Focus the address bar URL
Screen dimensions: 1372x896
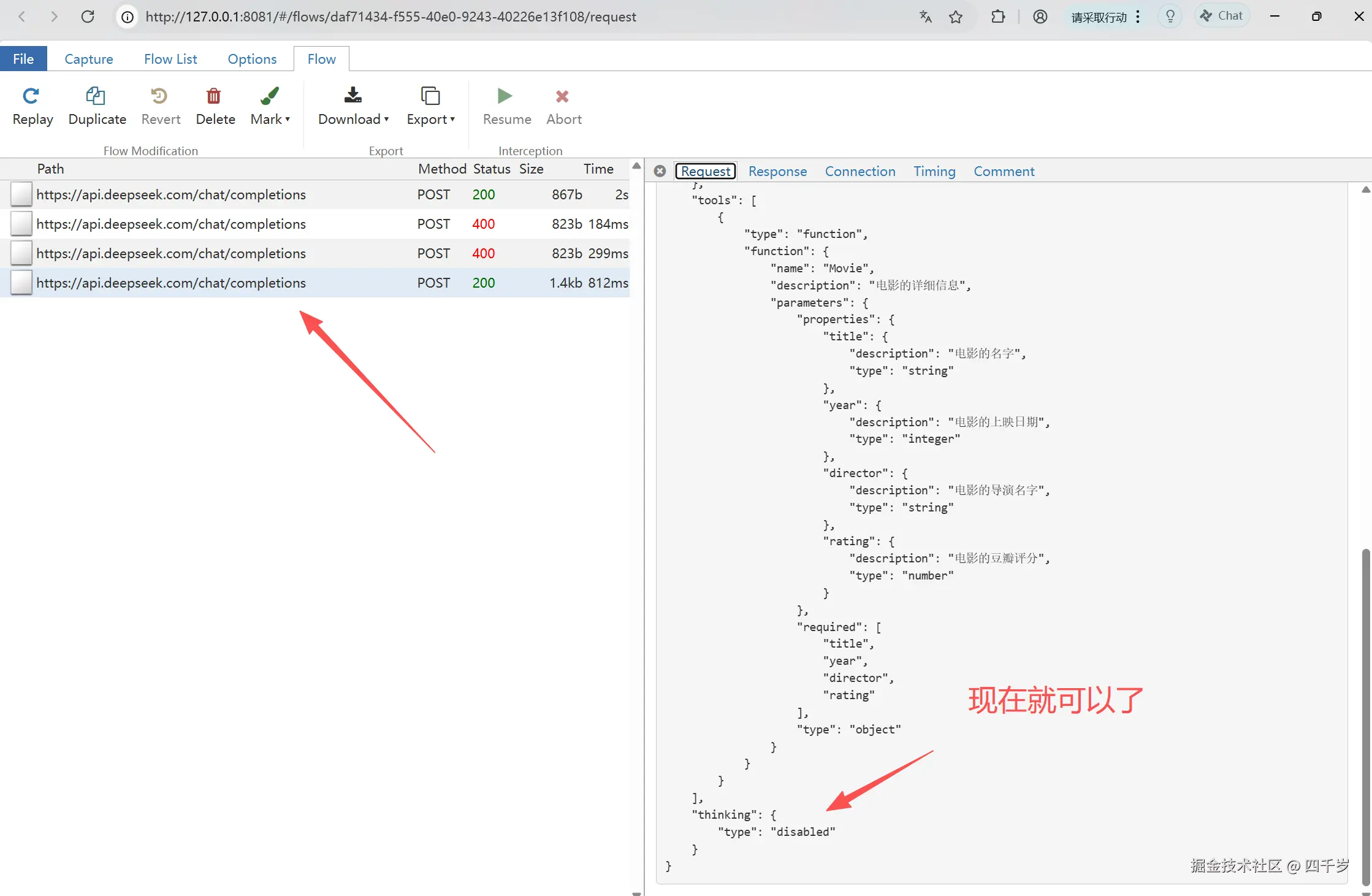coord(391,17)
